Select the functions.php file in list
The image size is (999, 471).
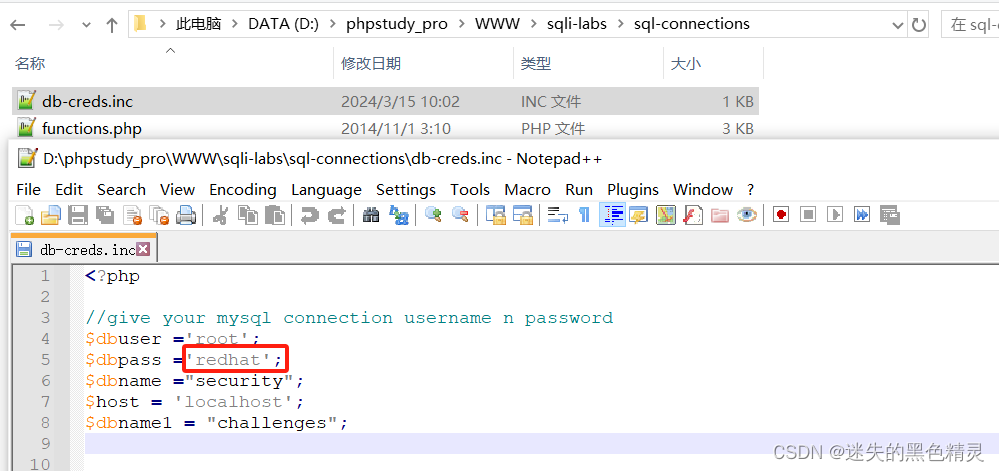[91, 128]
